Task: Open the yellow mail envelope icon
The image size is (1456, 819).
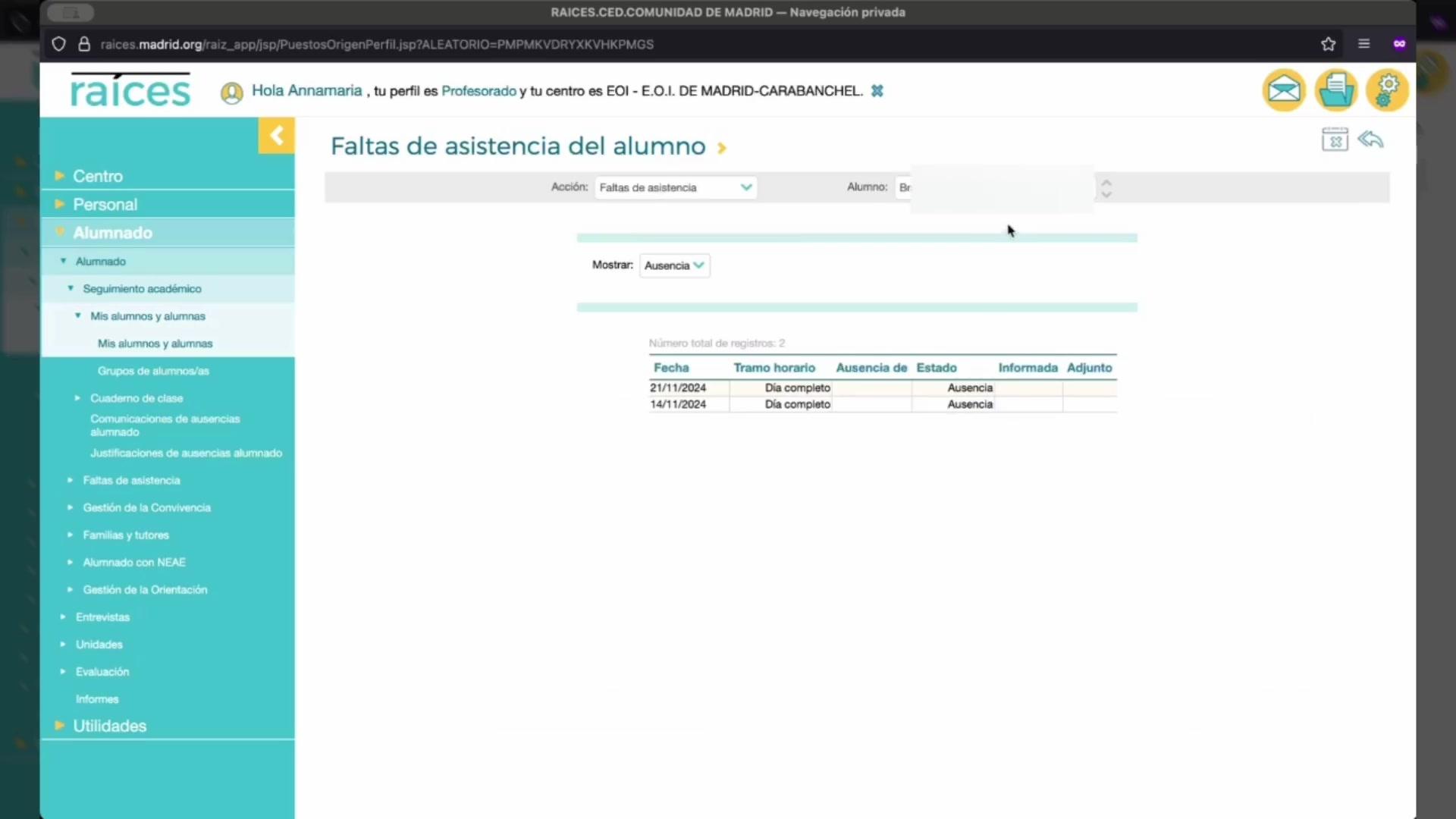Action: pyautogui.click(x=1284, y=90)
